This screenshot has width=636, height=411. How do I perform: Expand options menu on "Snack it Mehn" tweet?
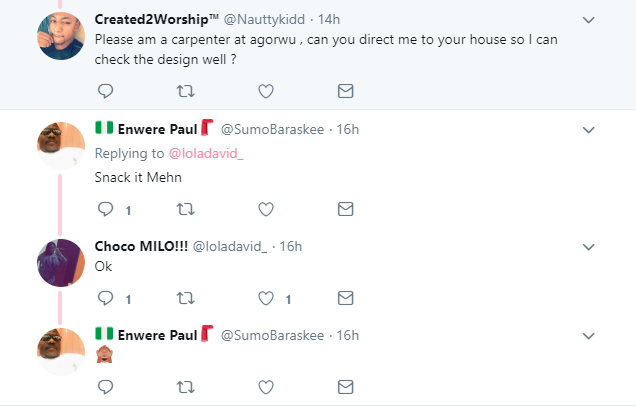click(589, 129)
